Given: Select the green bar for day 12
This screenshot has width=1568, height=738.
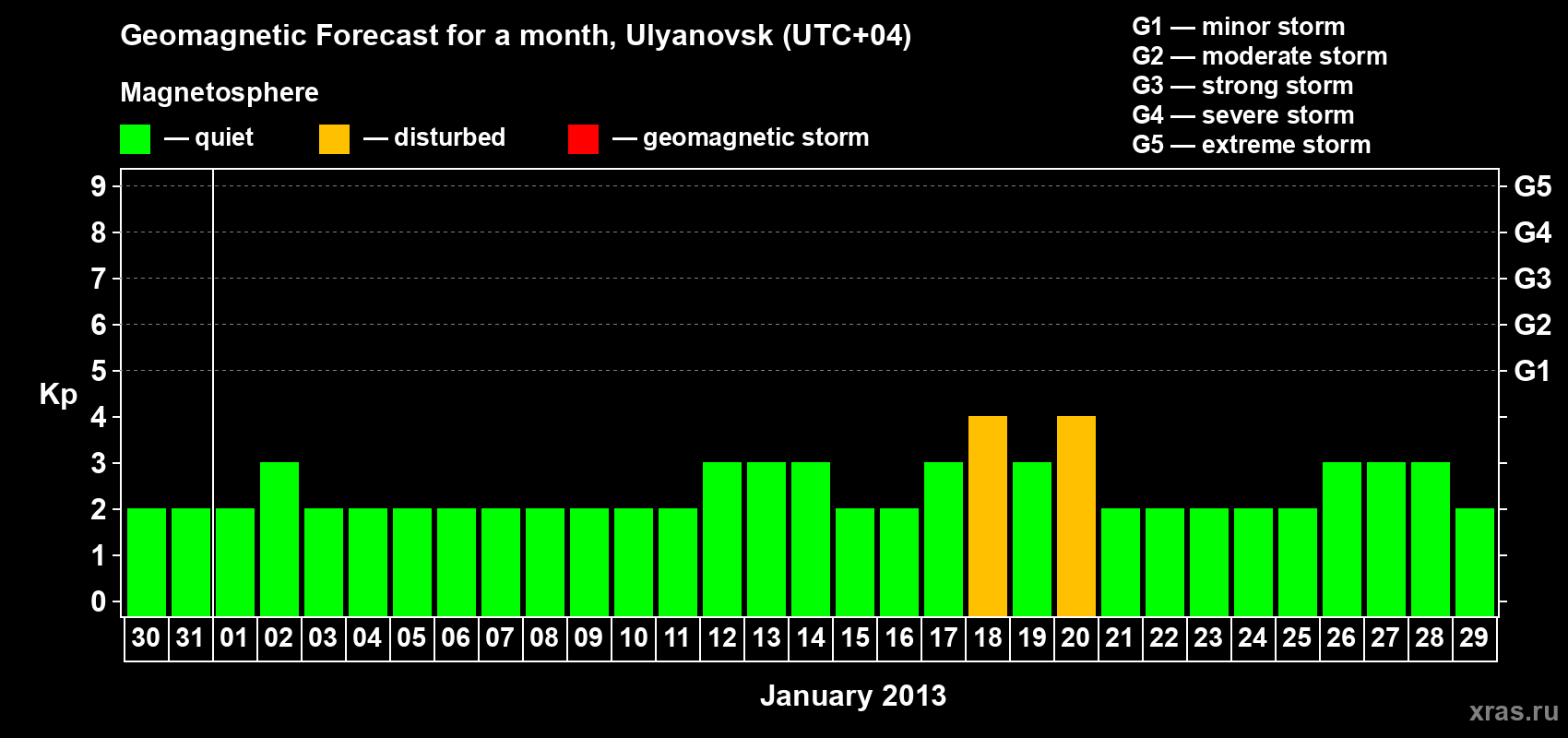Looking at the screenshot, I should pyautogui.click(x=722, y=540).
